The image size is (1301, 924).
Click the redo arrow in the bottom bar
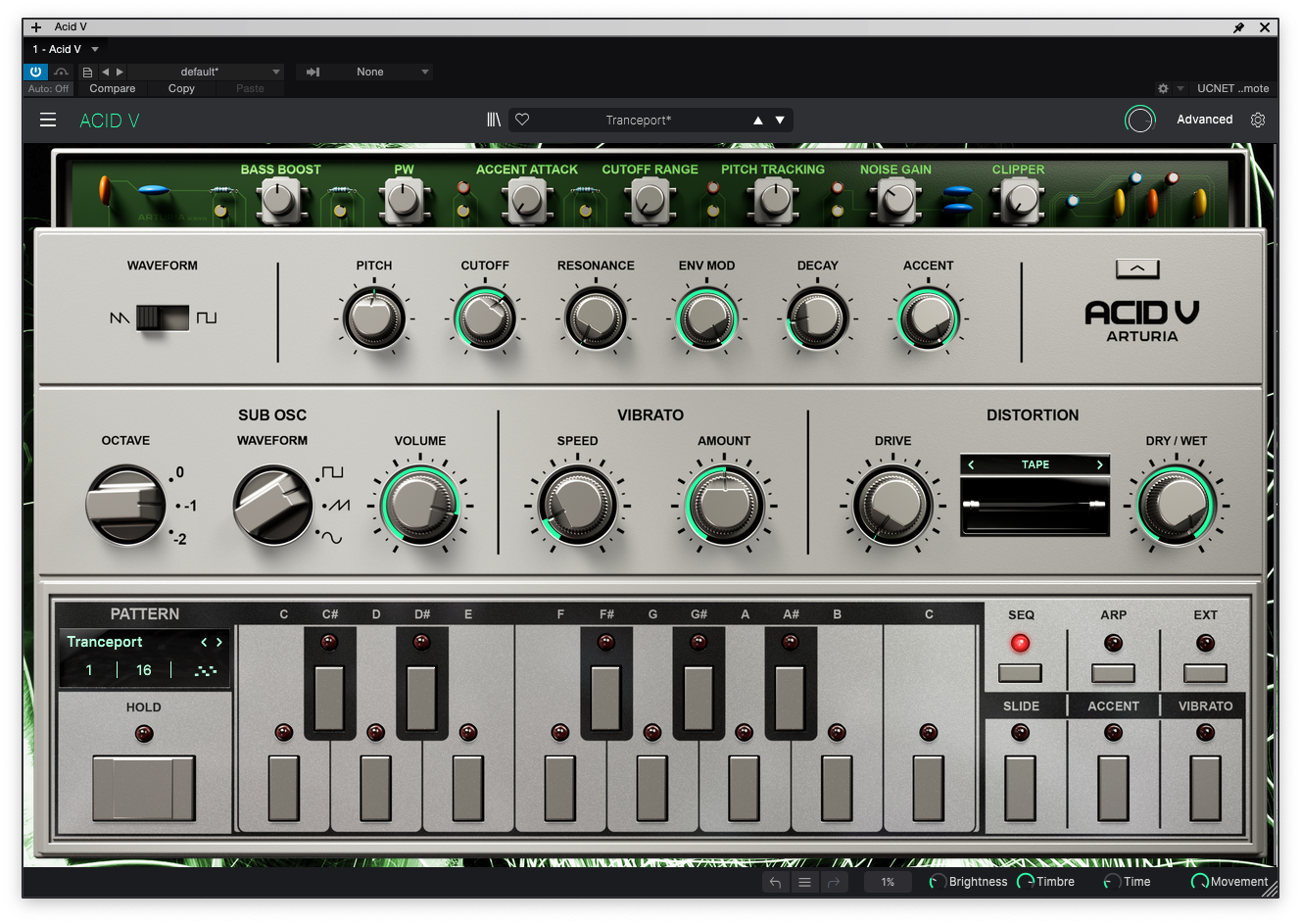tap(834, 882)
